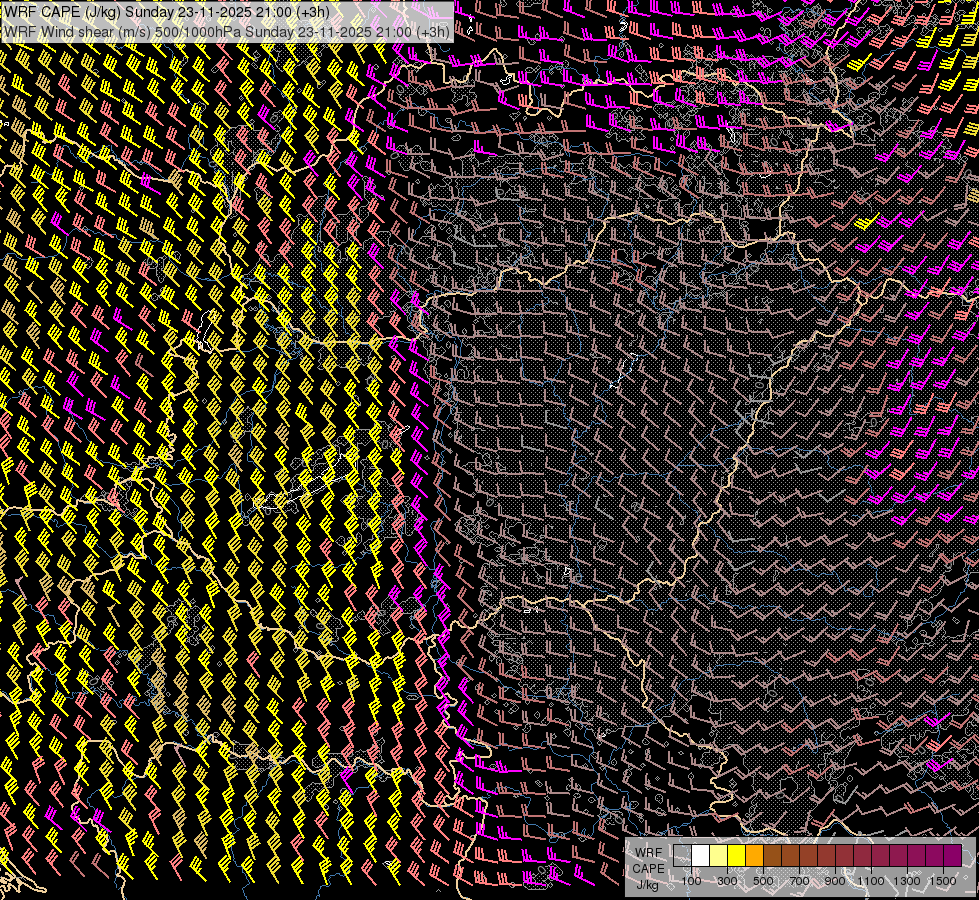Viewport: 979px width, 900px height.
Task: Click the white swatch in CAPE legend
Action: [700, 855]
